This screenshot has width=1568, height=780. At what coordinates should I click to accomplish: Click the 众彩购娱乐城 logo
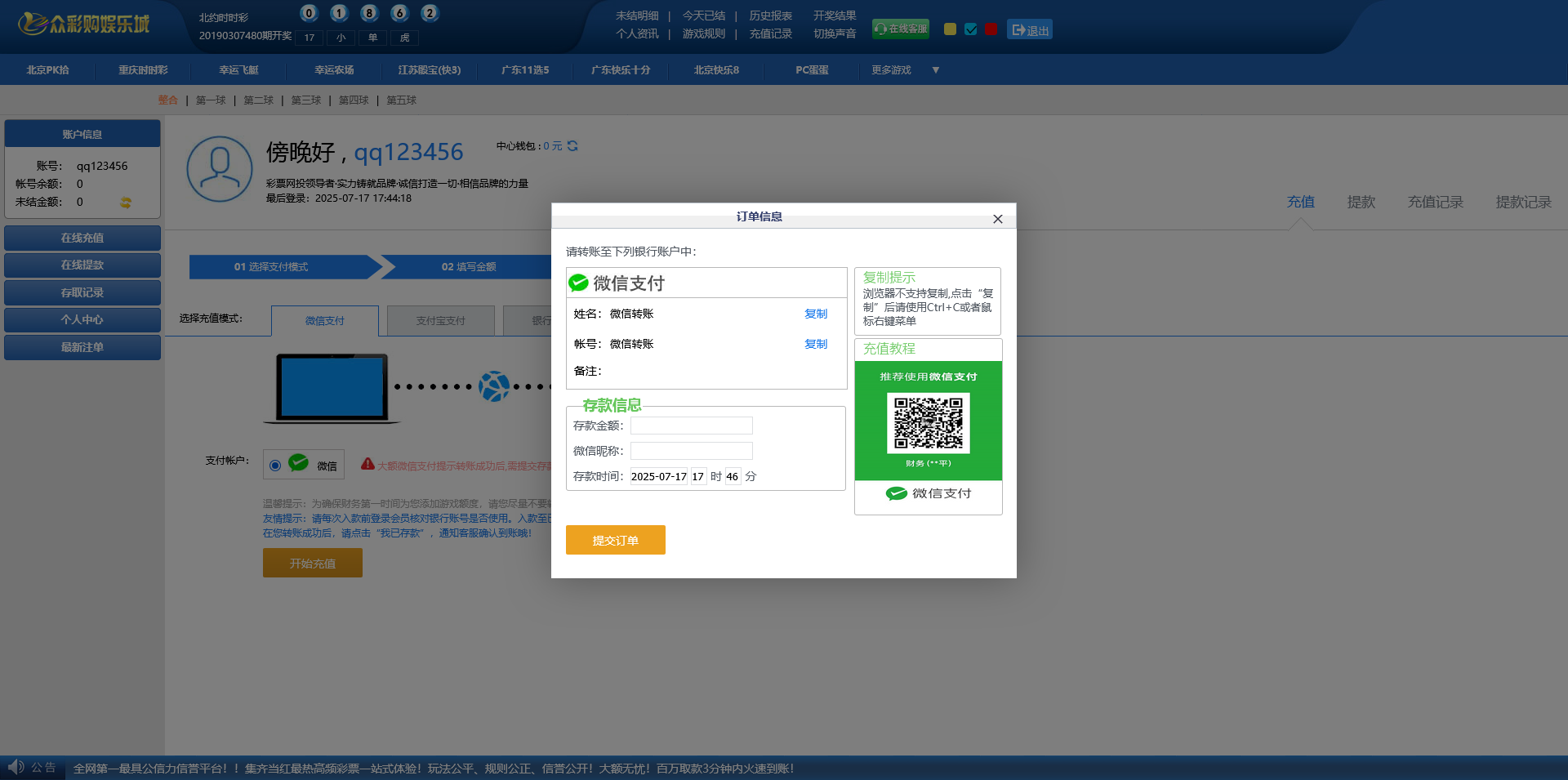(83, 25)
